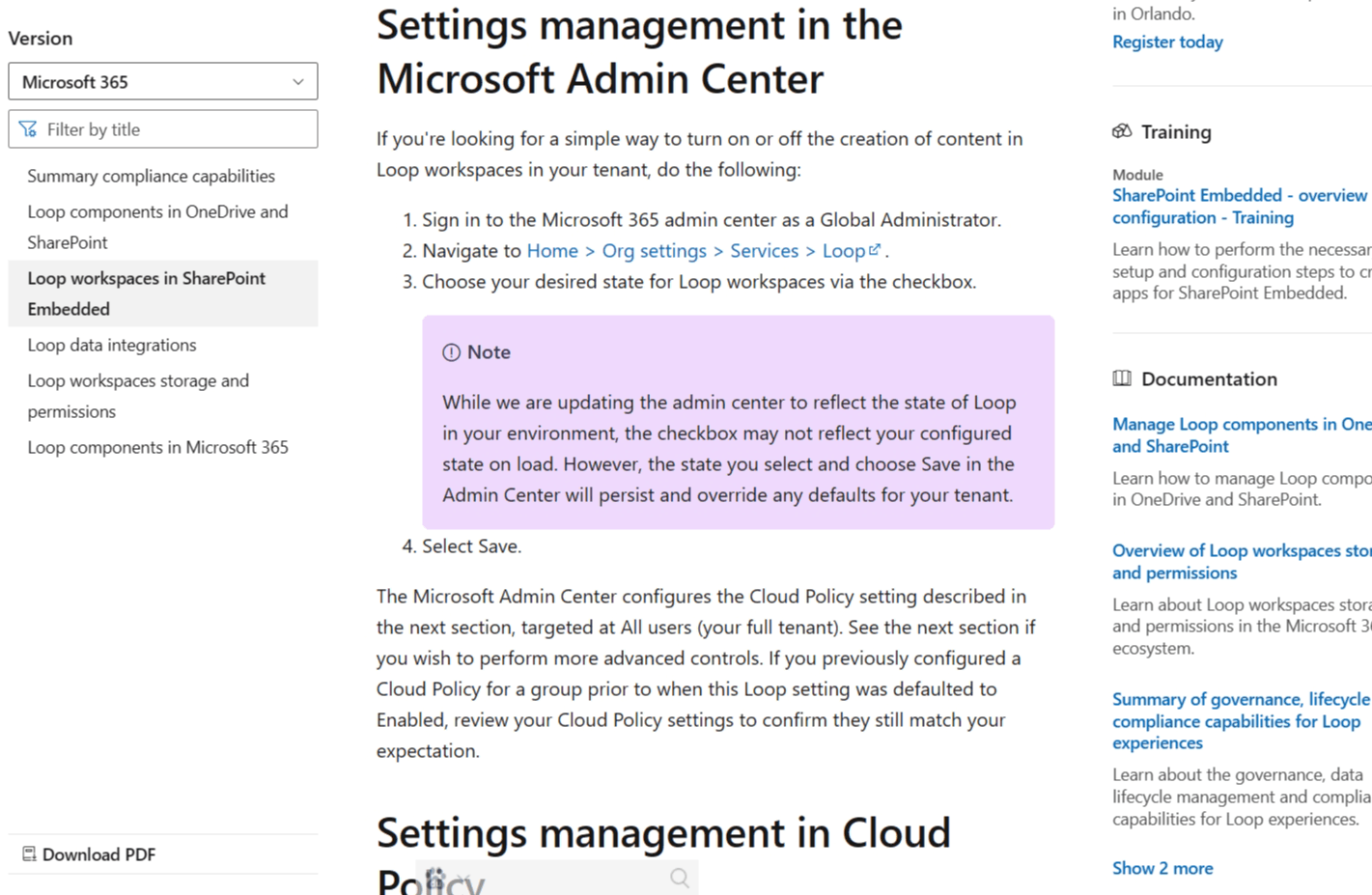Image resolution: width=1372 pixels, height=895 pixels.
Task: Click the 'Training' section heading
Action: 1176,132
